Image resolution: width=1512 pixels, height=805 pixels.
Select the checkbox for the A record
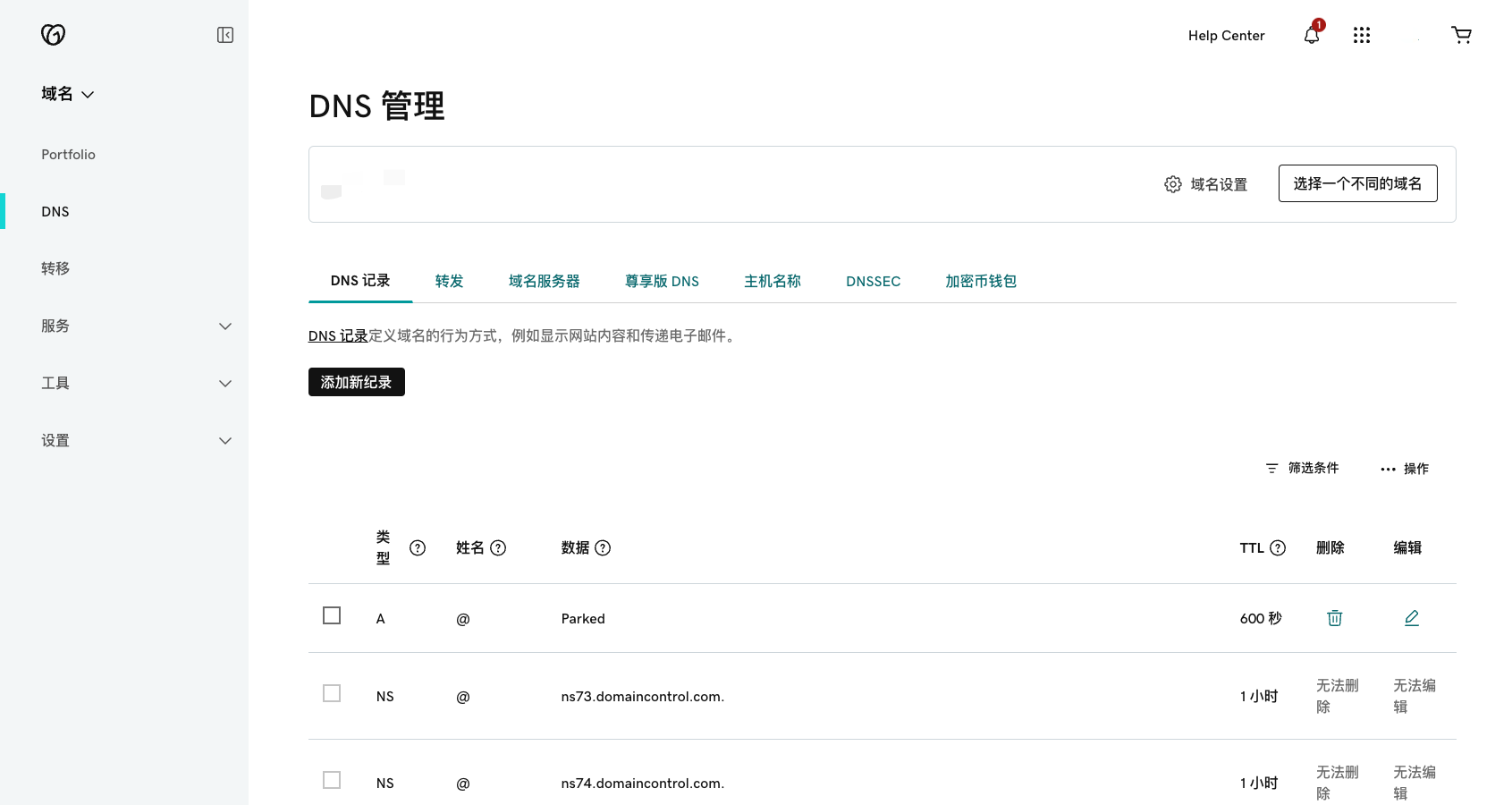click(332, 616)
